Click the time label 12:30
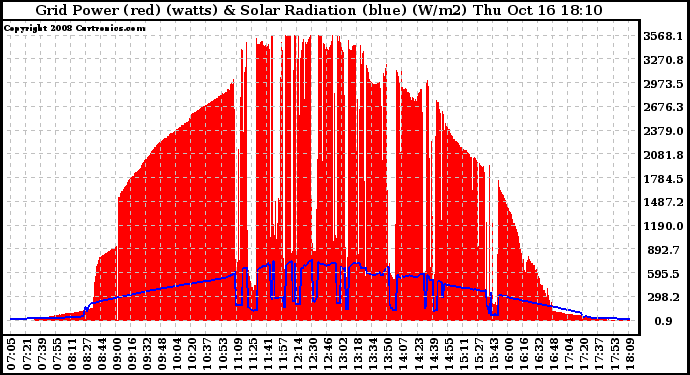The image size is (690, 375). tap(313, 354)
